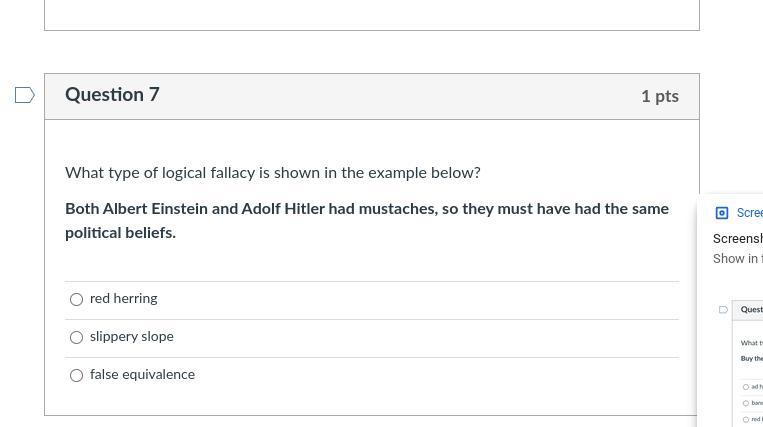Click the "1 pts" point value
The image size is (763, 427).
click(659, 96)
